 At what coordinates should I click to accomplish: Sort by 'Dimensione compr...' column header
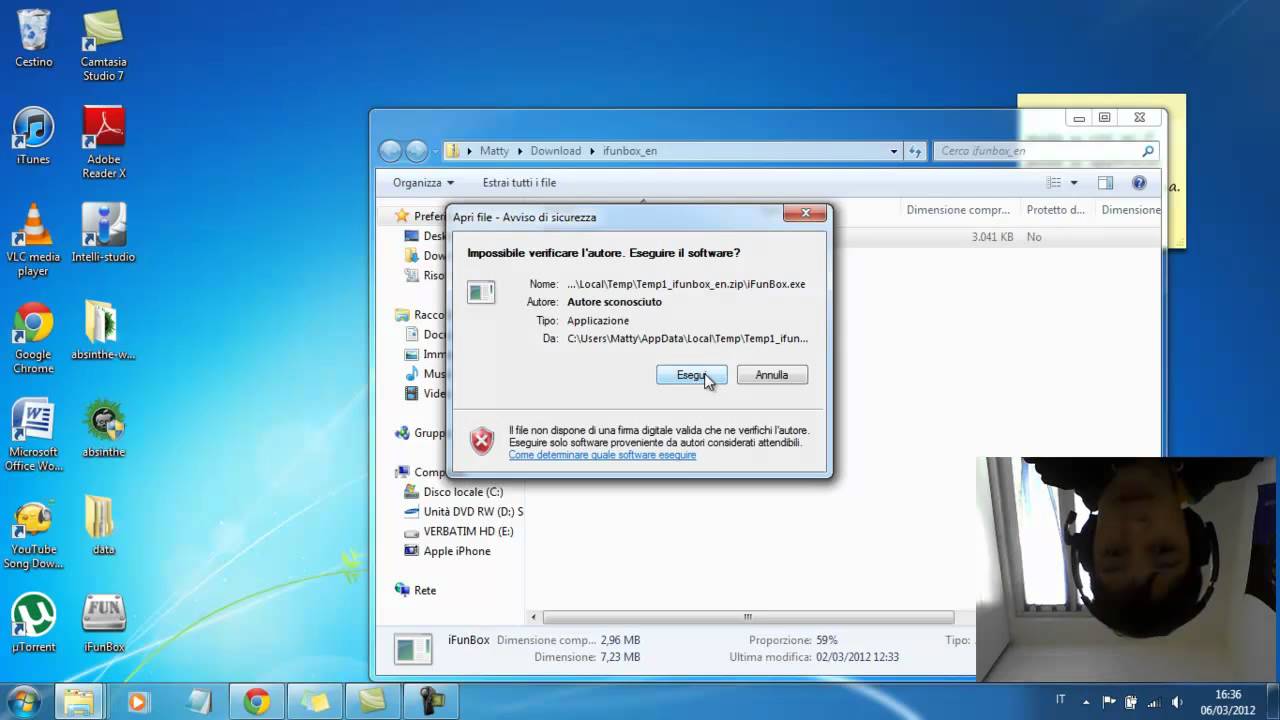[x=958, y=210]
